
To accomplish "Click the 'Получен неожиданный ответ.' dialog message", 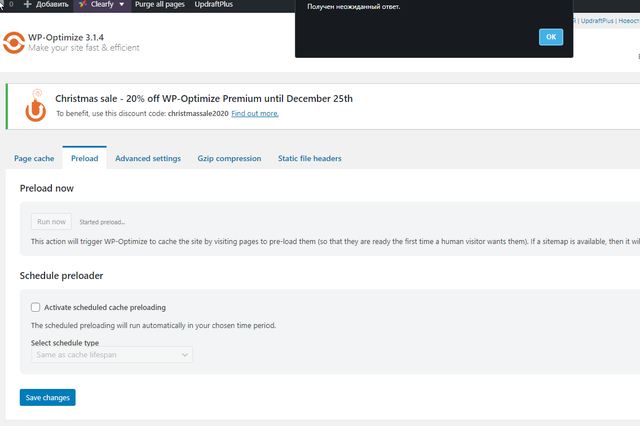I will (x=353, y=7).
